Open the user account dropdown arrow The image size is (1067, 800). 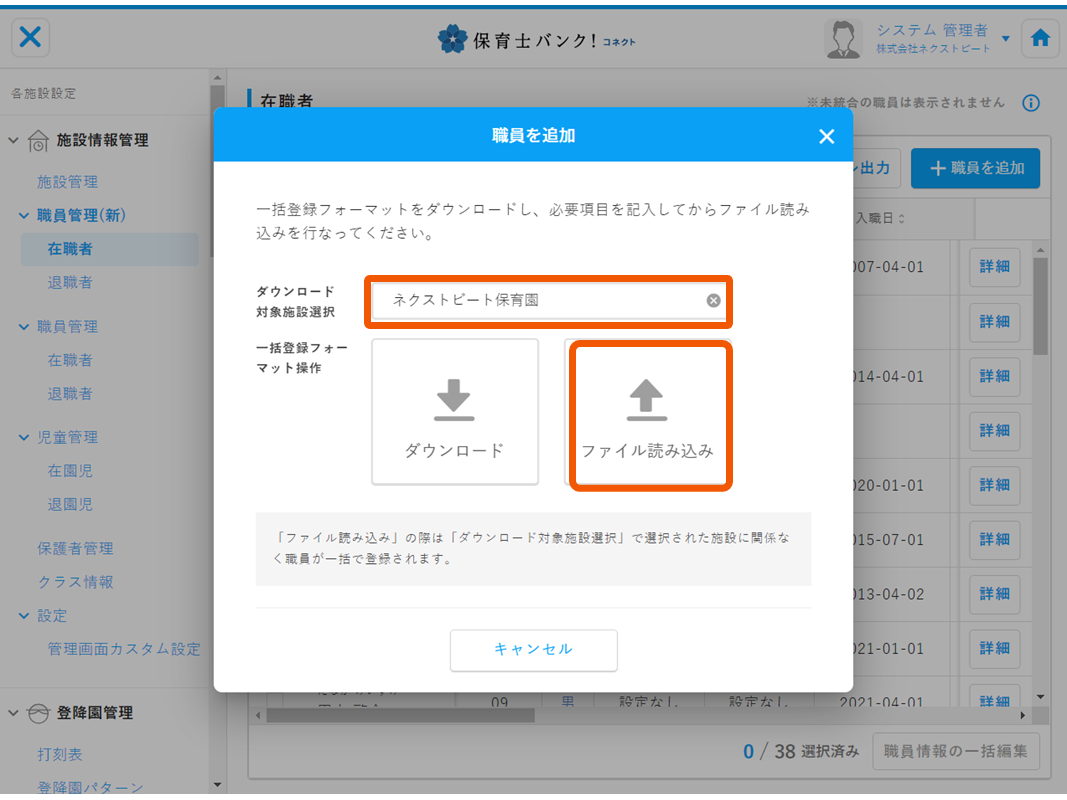coord(1006,39)
